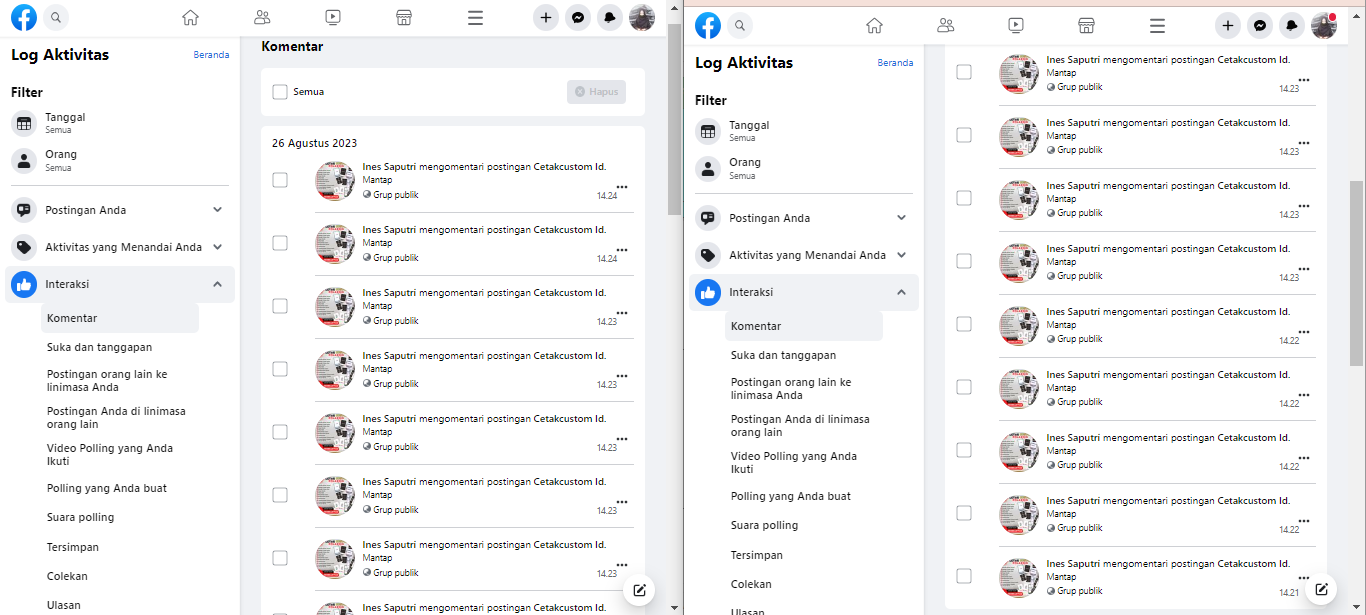
Task: Expand Aktivitas yang Menandai Anda in left window
Action: point(217,247)
